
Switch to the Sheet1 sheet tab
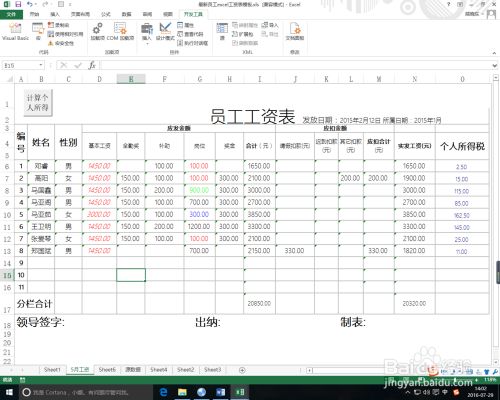click(52, 370)
